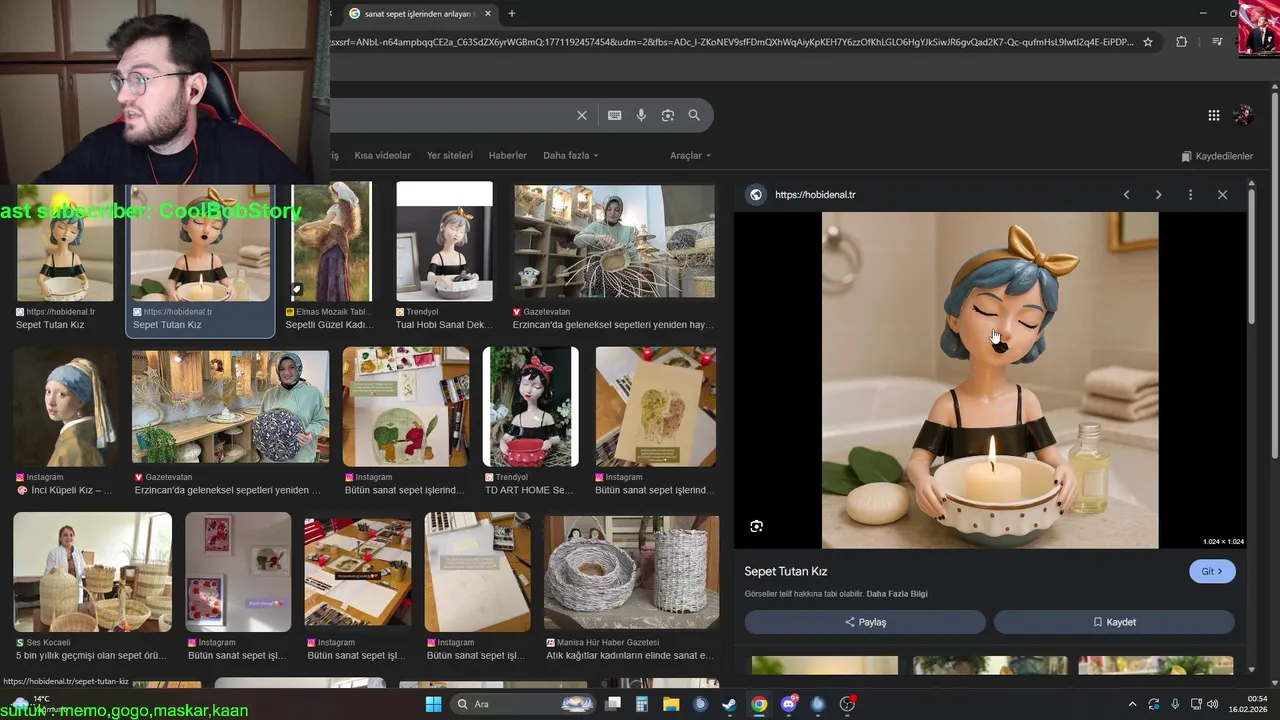Close the 'sanat sepet işlerinden' tab
This screenshot has height=720, width=1280.
[490, 14]
